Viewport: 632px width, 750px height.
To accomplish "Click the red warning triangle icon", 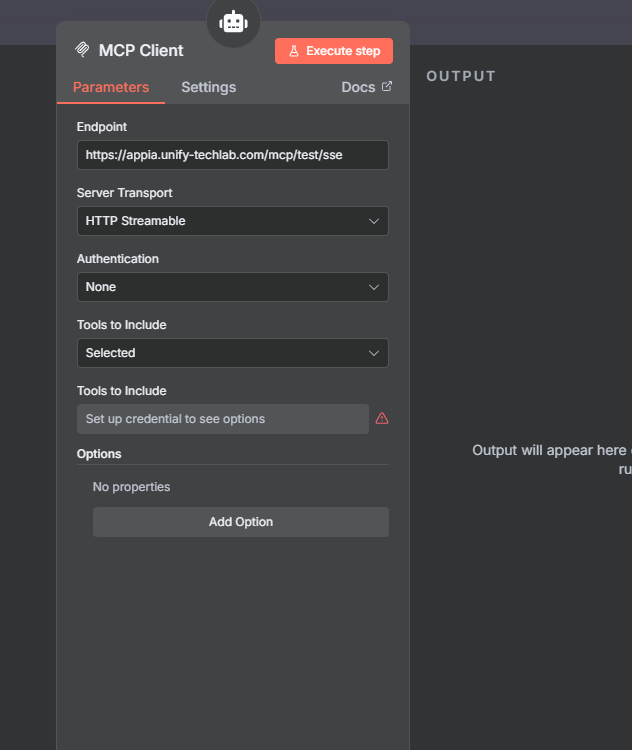I will [x=382, y=419].
